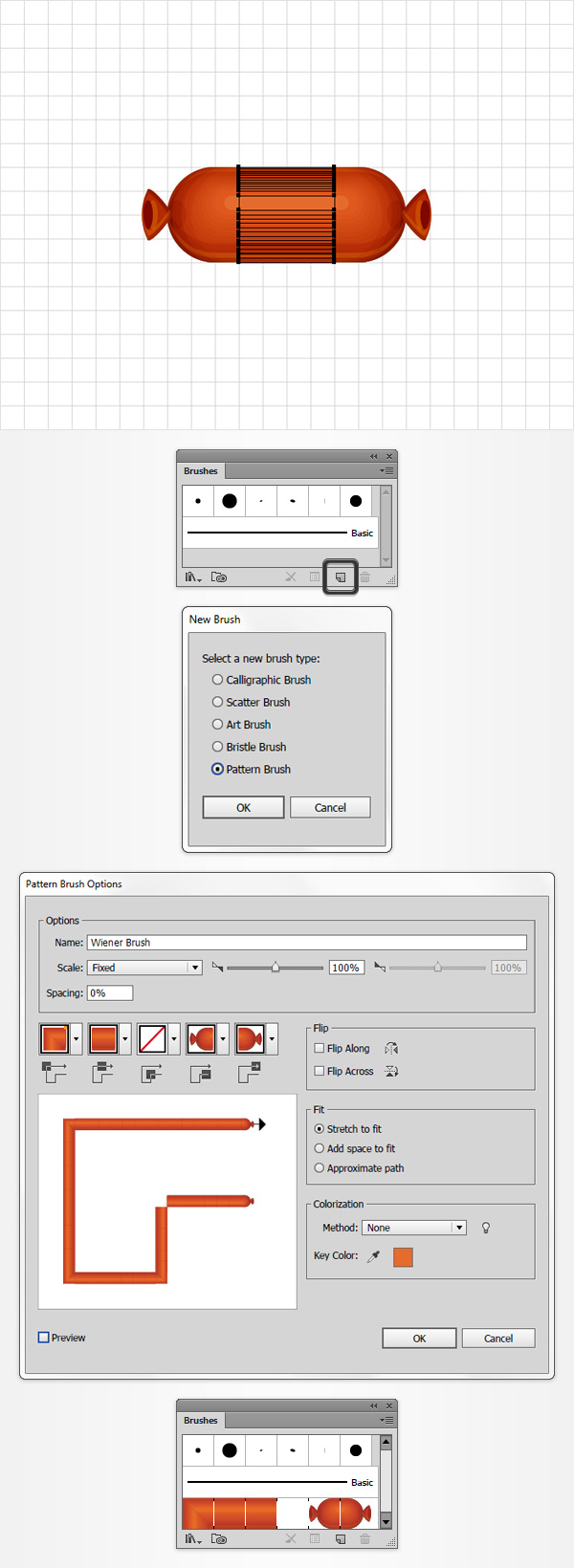
Task: Select the end tile swatch
Action: [250, 1038]
